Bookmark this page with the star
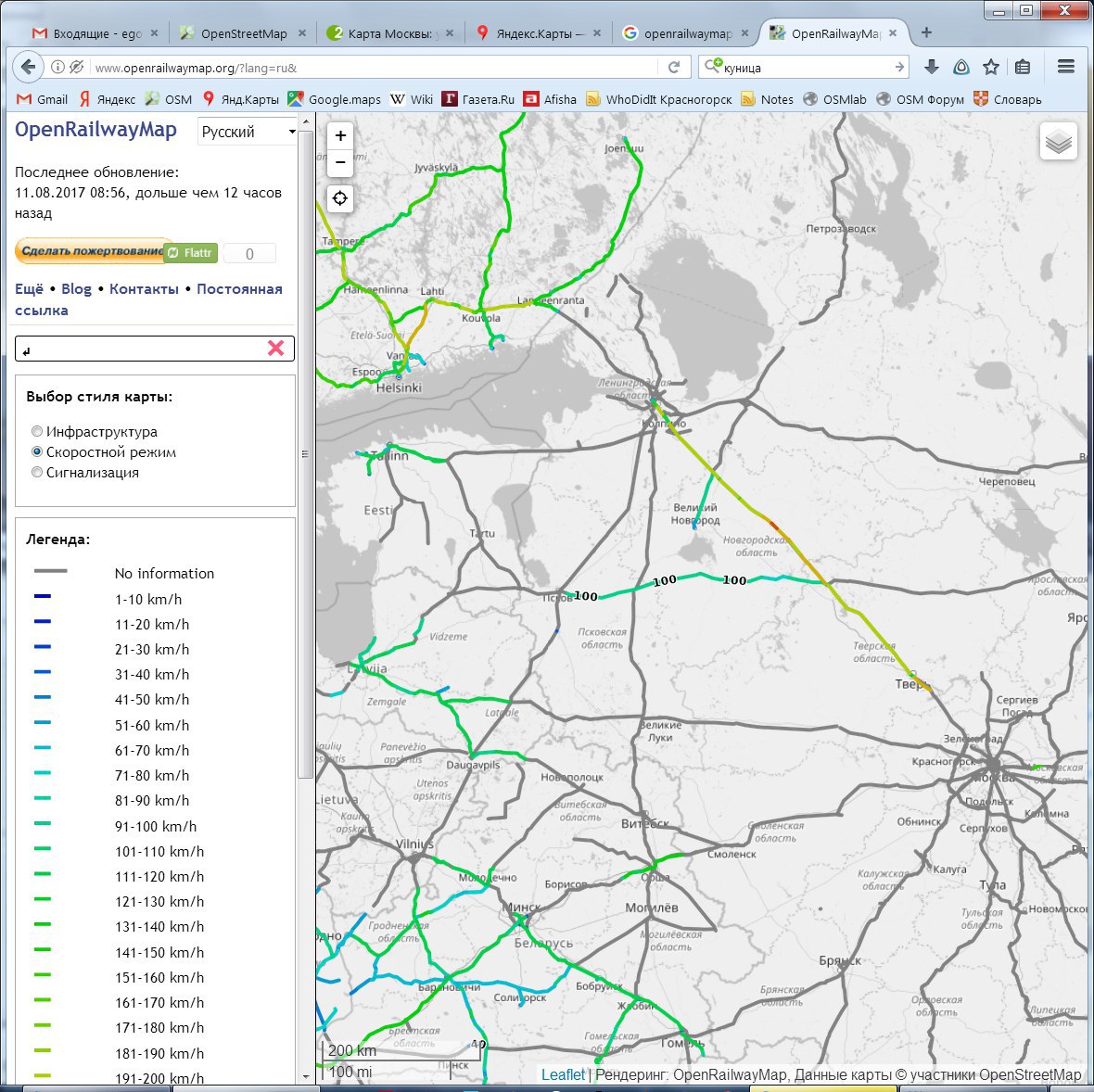The height and width of the screenshot is (1092, 1094). pyautogui.click(x=991, y=67)
